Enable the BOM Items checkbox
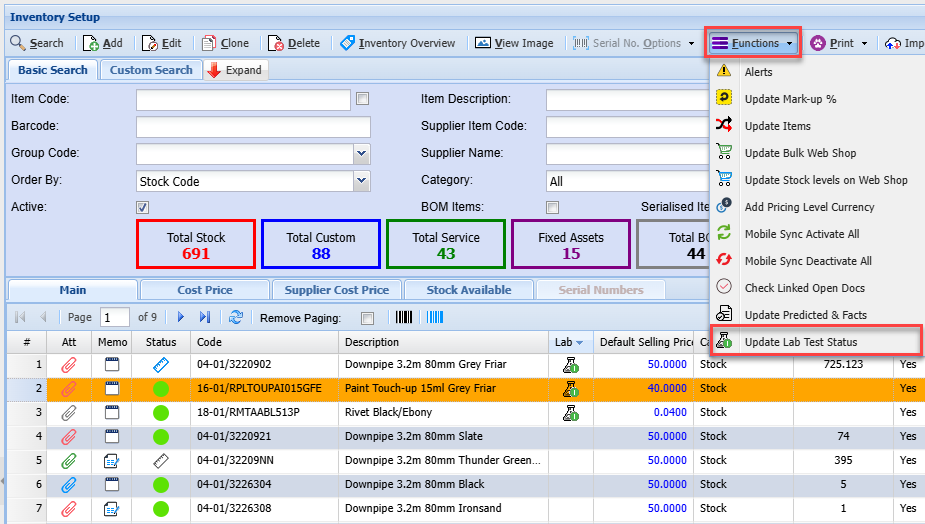 click(x=552, y=207)
